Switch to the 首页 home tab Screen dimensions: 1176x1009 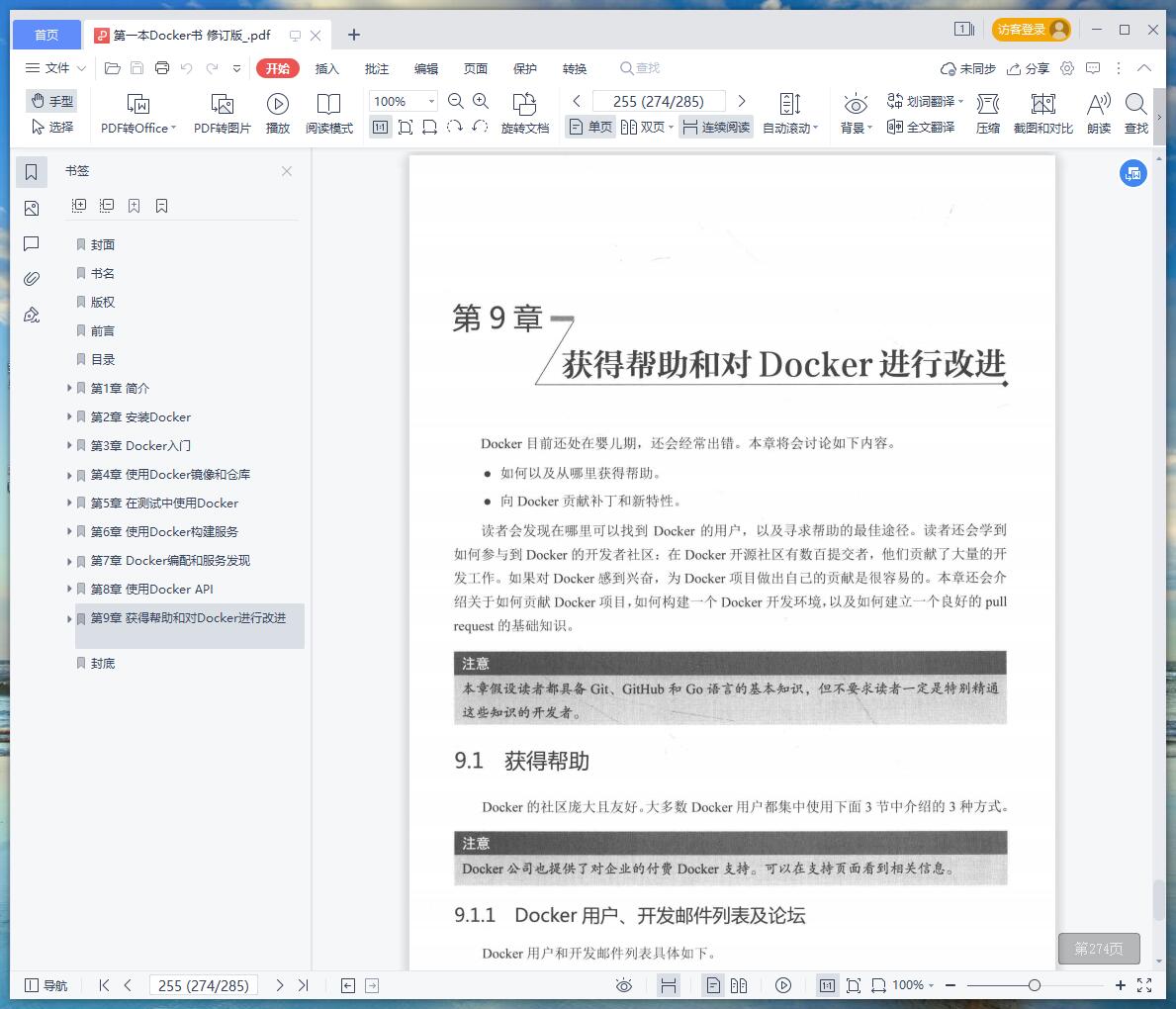[x=46, y=35]
